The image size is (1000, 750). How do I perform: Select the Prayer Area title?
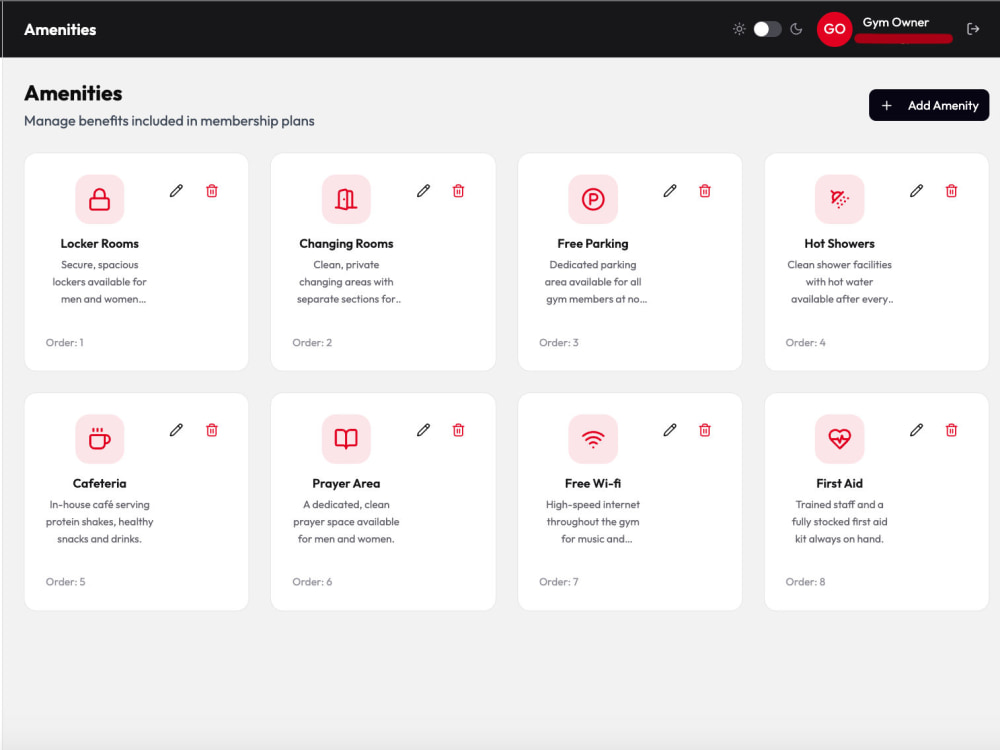(346, 483)
